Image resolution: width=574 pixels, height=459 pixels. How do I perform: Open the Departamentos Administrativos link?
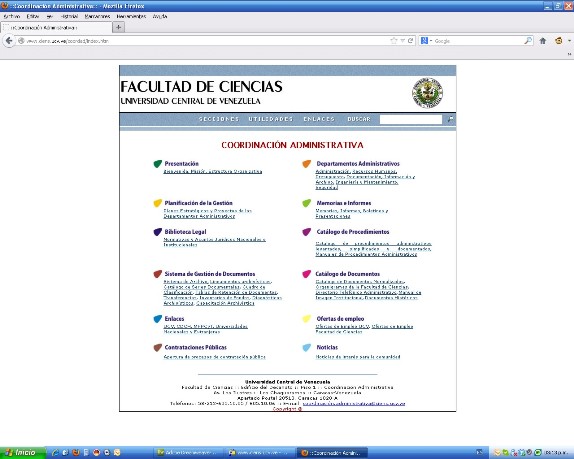click(x=358, y=164)
